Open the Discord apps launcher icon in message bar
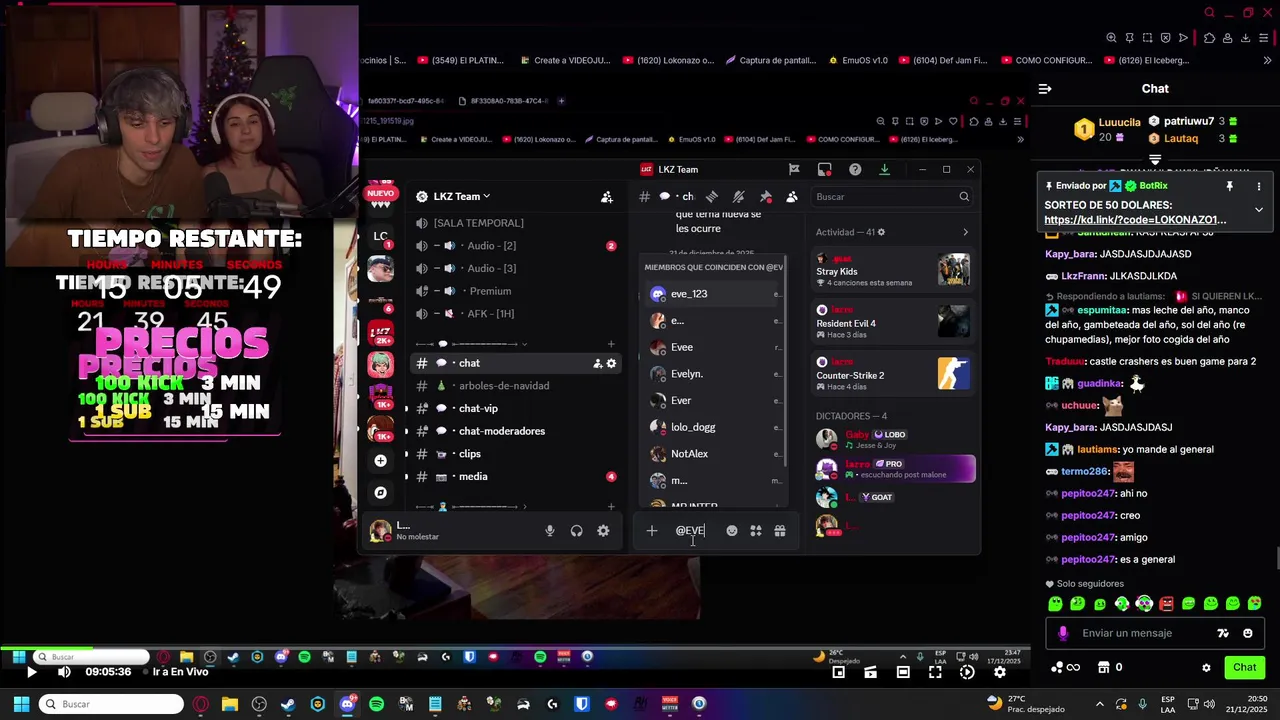Image resolution: width=1280 pixels, height=720 pixels. coord(756,531)
